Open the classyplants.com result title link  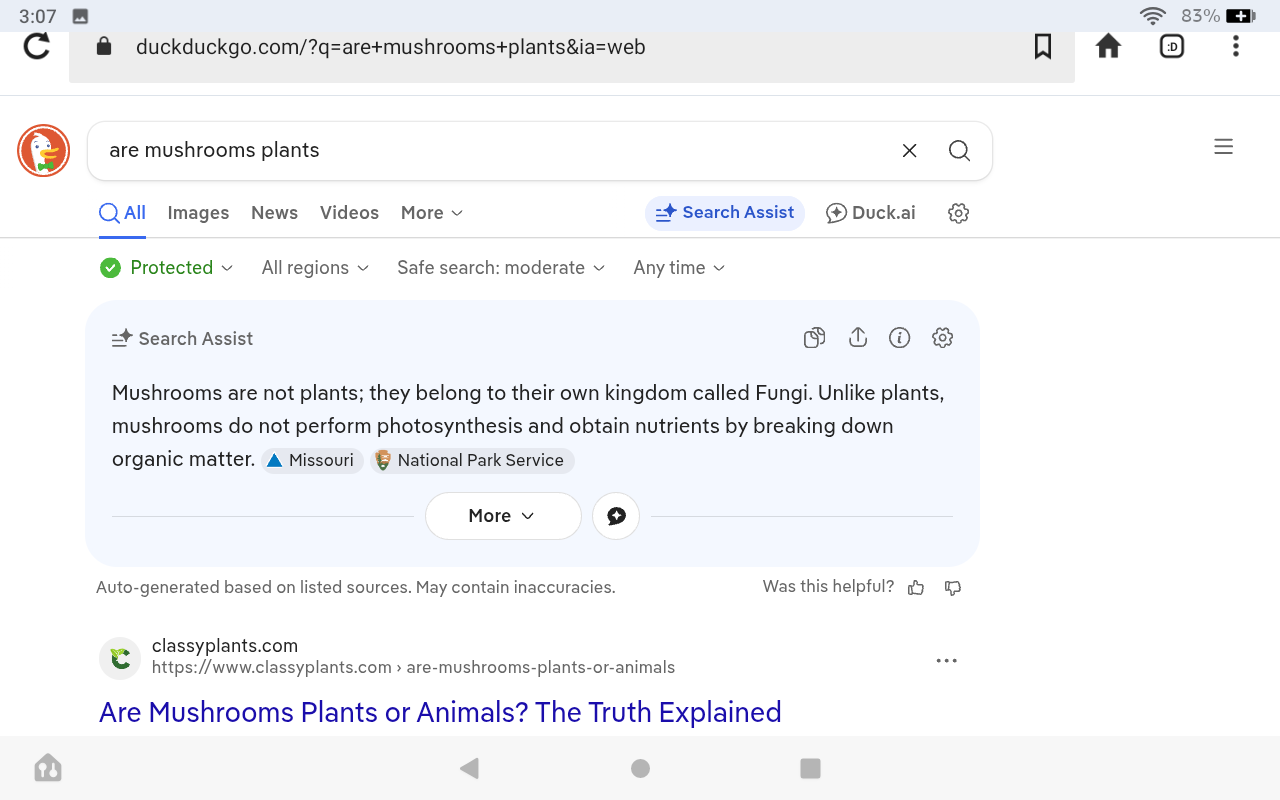coord(440,712)
